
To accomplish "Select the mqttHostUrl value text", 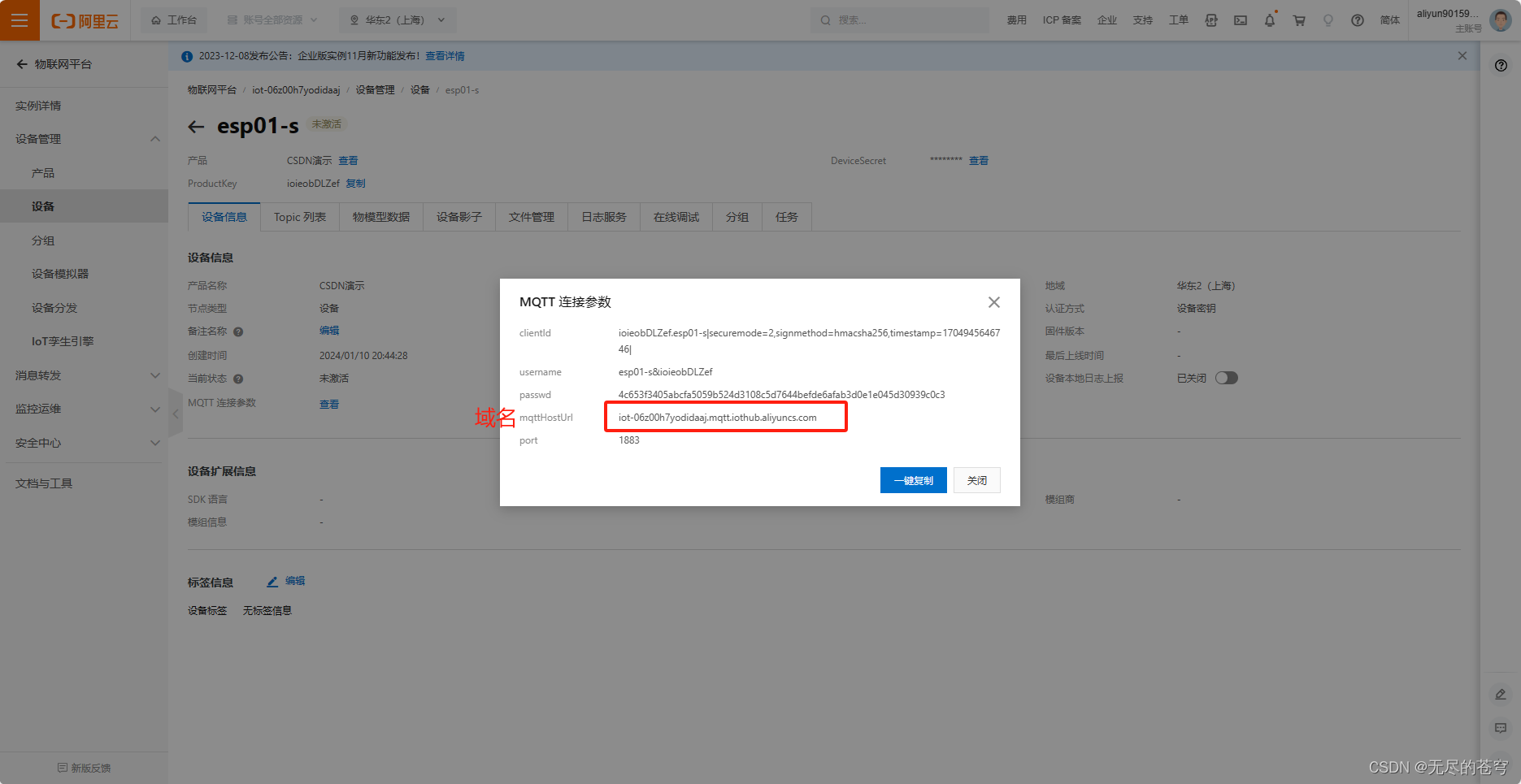I will click(x=718, y=418).
